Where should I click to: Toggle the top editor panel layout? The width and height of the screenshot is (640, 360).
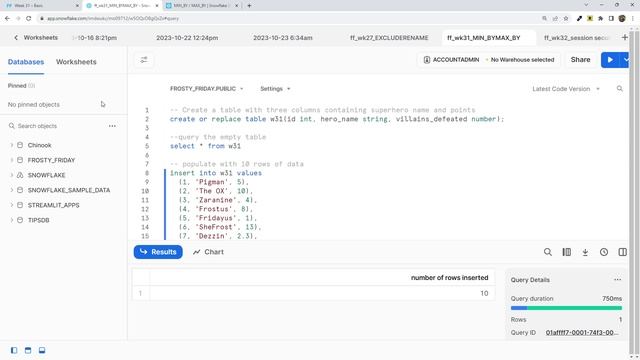(28, 350)
